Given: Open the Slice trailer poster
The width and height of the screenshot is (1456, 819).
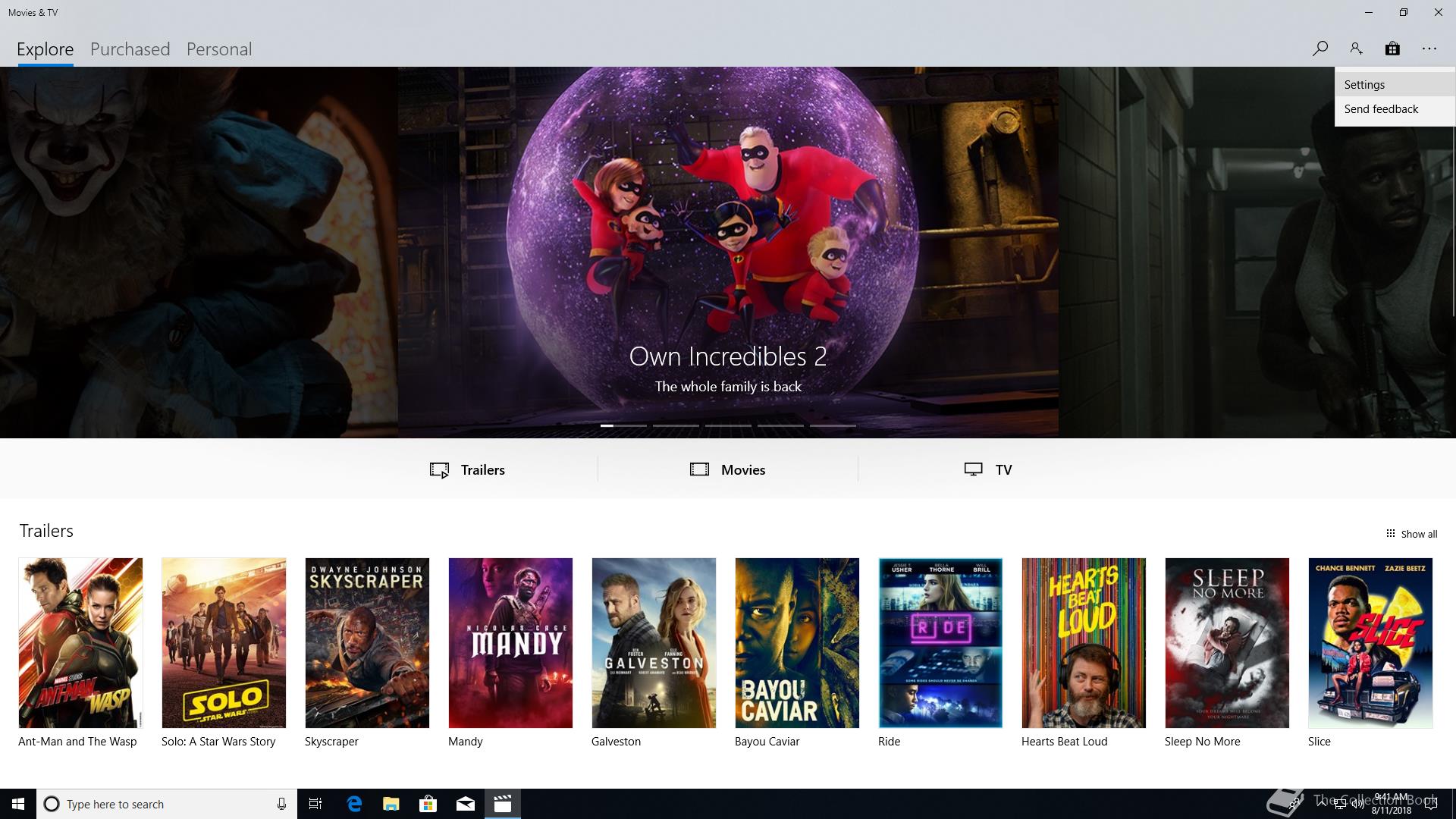Looking at the screenshot, I should click(x=1370, y=643).
